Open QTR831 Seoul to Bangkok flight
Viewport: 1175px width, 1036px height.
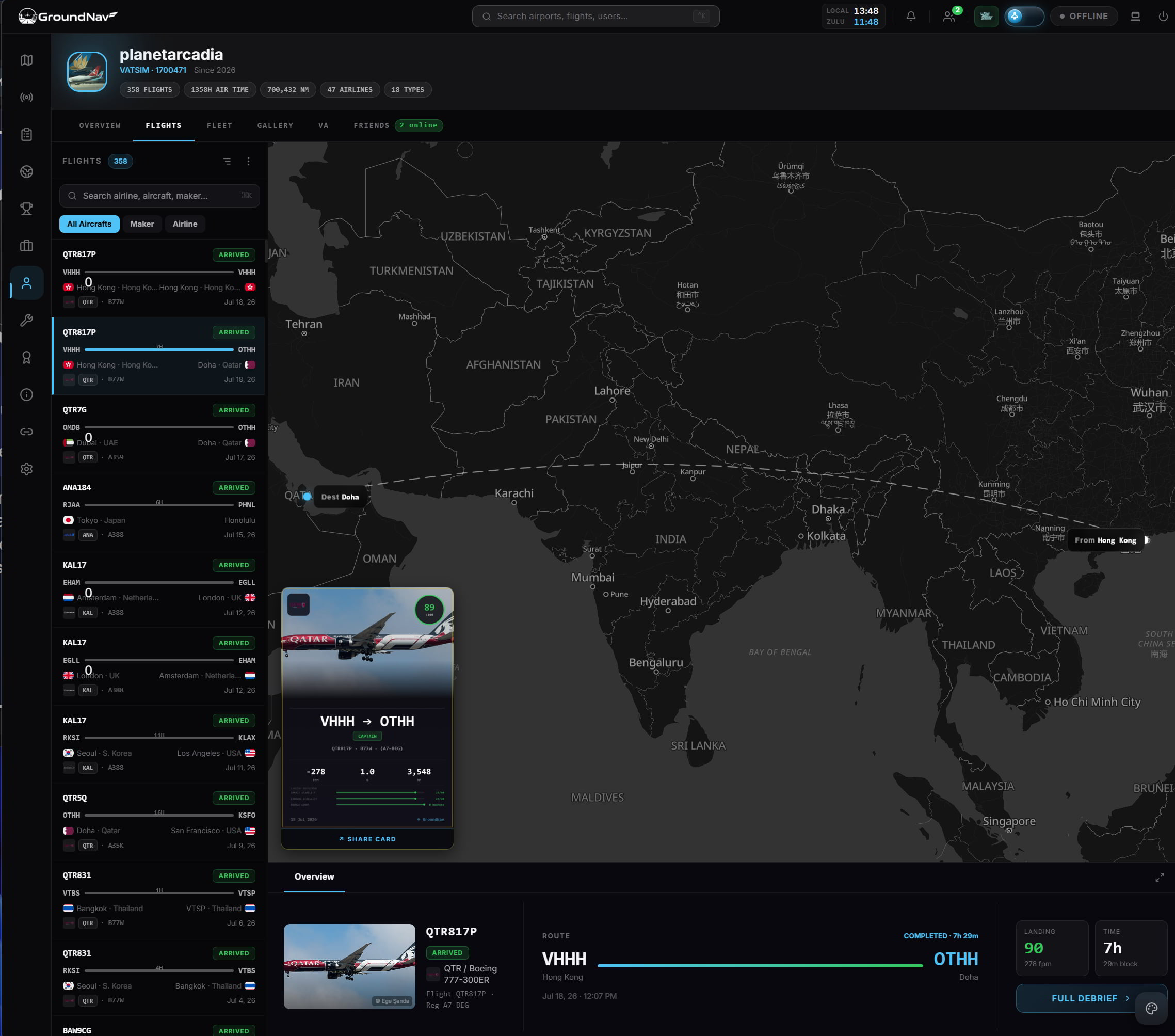(159, 976)
